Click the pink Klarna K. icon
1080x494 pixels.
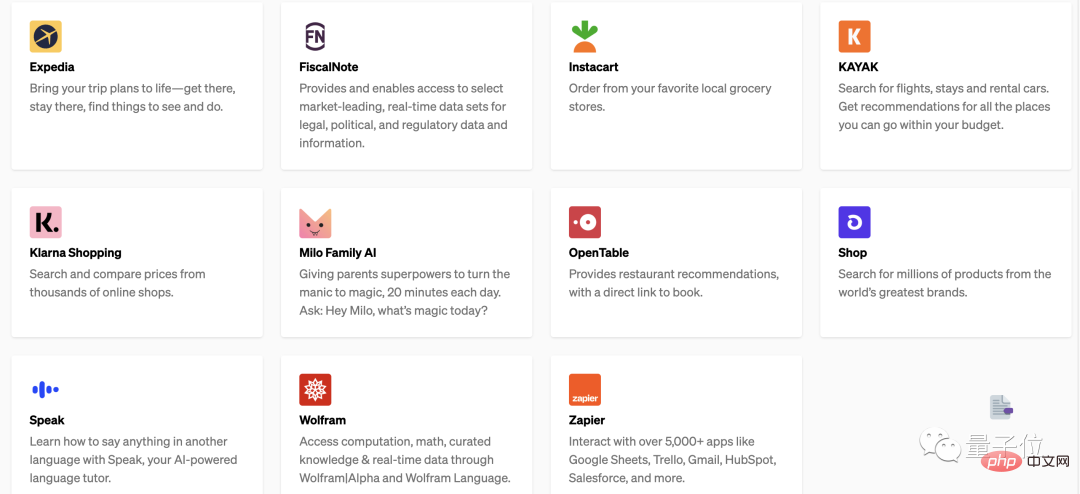45,222
